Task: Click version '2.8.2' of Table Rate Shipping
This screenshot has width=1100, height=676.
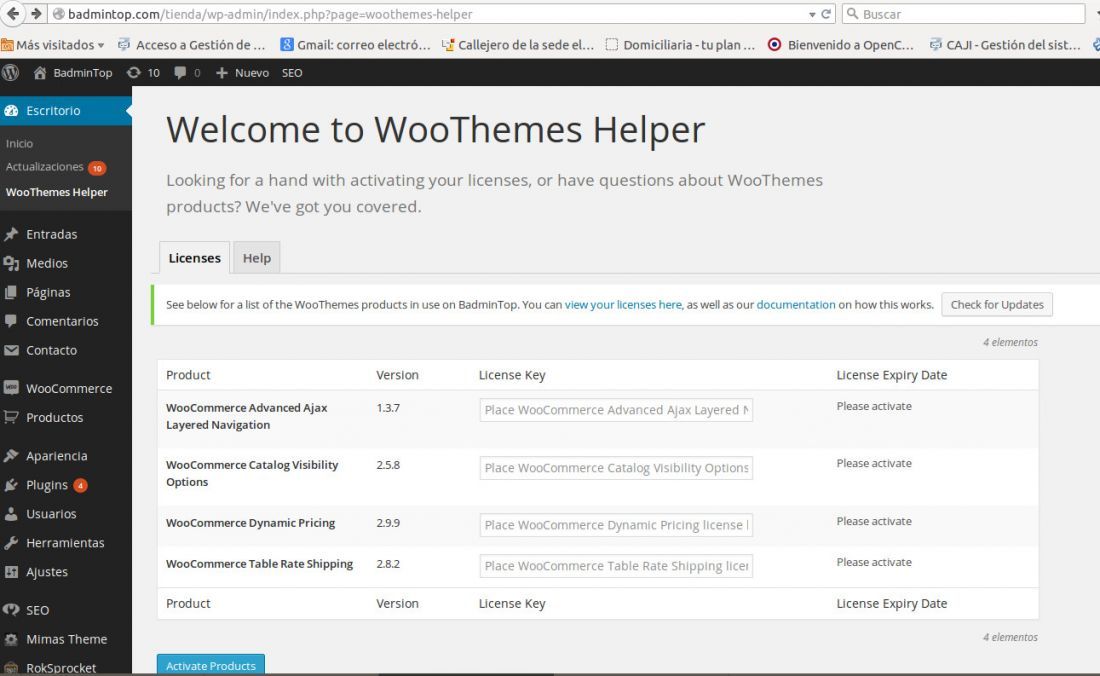Action: [x=388, y=564]
